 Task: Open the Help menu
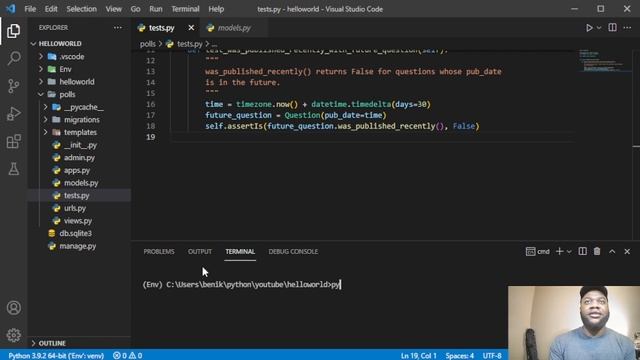pyautogui.click(x=216, y=9)
